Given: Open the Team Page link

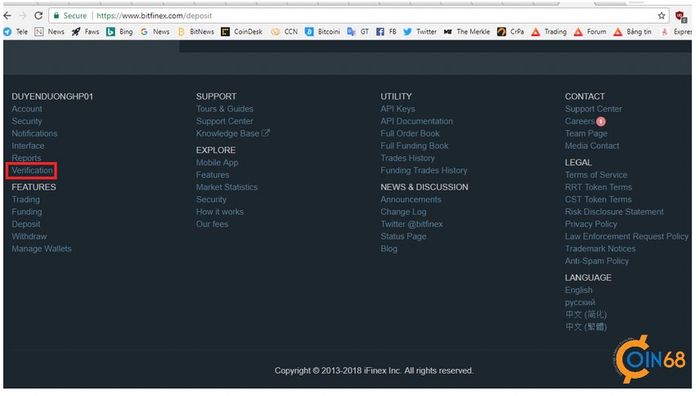Looking at the screenshot, I should [x=586, y=133].
